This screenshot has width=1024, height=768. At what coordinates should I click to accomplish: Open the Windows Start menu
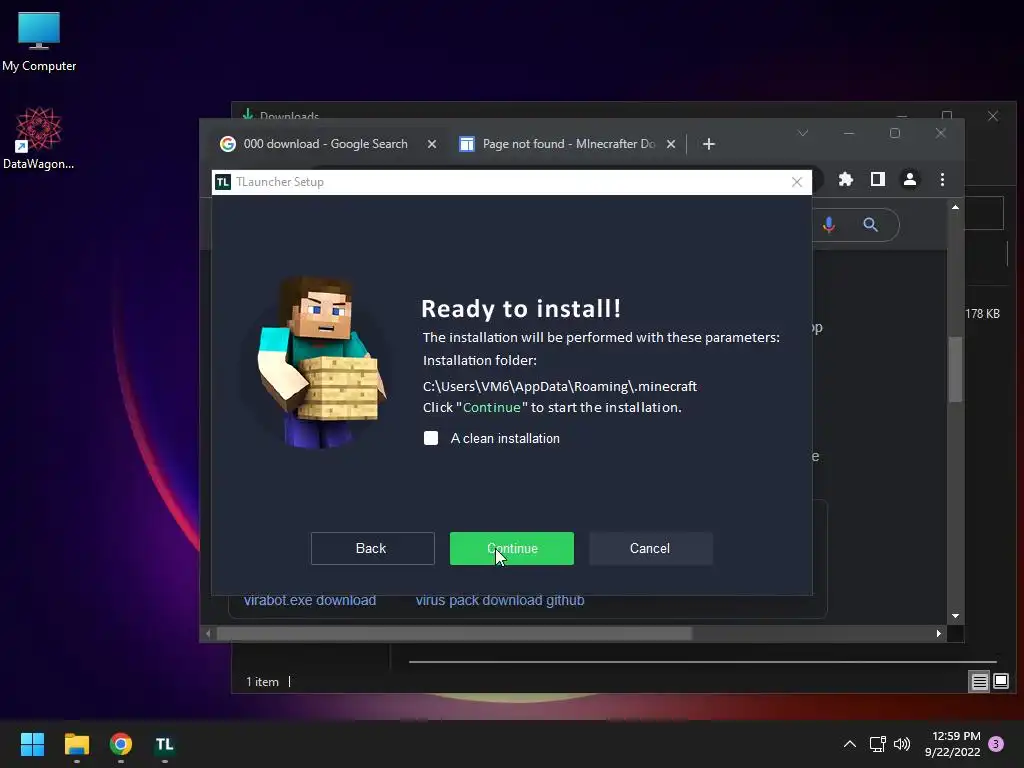[32, 744]
